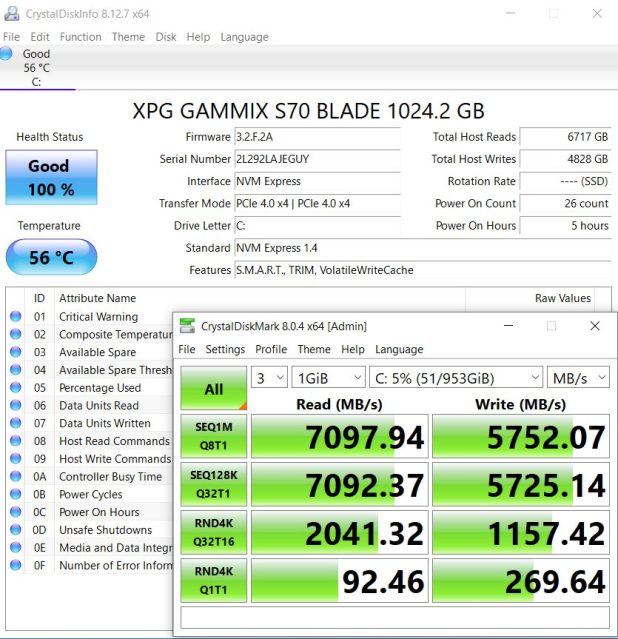The height and width of the screenshot is (639, 618).
Task: Select the Unsafe Shutdowns attribute row
Action: point(90,530)
